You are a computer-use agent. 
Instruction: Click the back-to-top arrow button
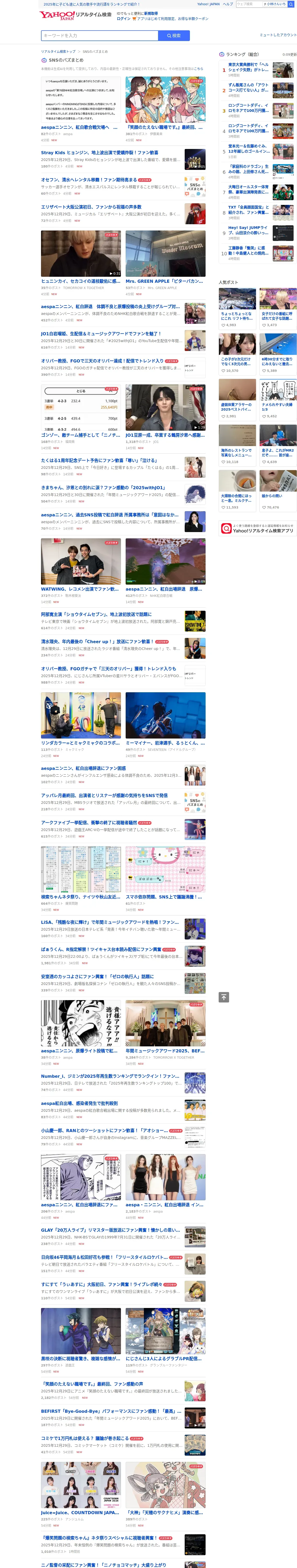click(x=224, y=997)
